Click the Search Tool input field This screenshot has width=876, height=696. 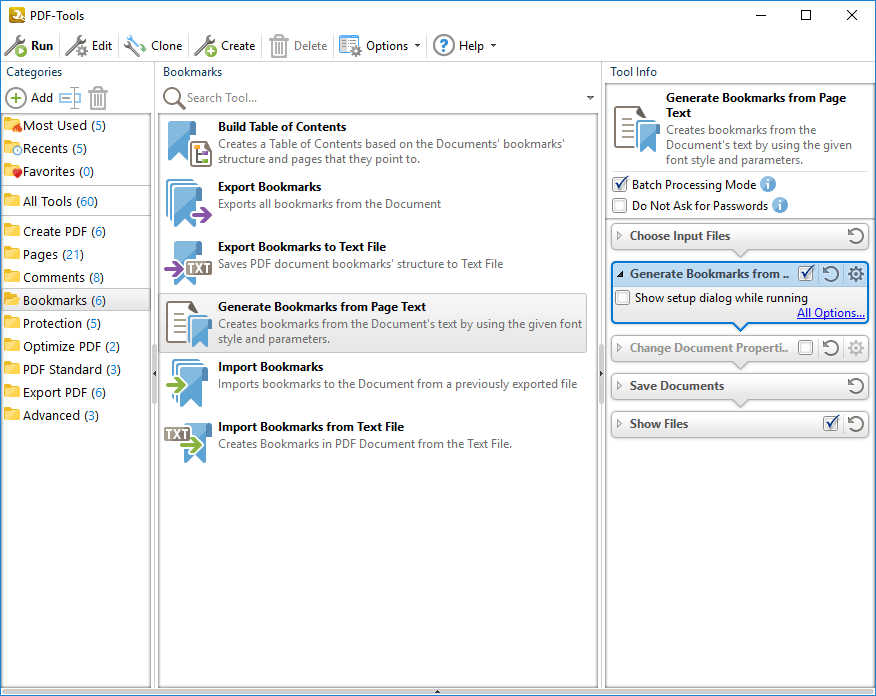(383, 98)
